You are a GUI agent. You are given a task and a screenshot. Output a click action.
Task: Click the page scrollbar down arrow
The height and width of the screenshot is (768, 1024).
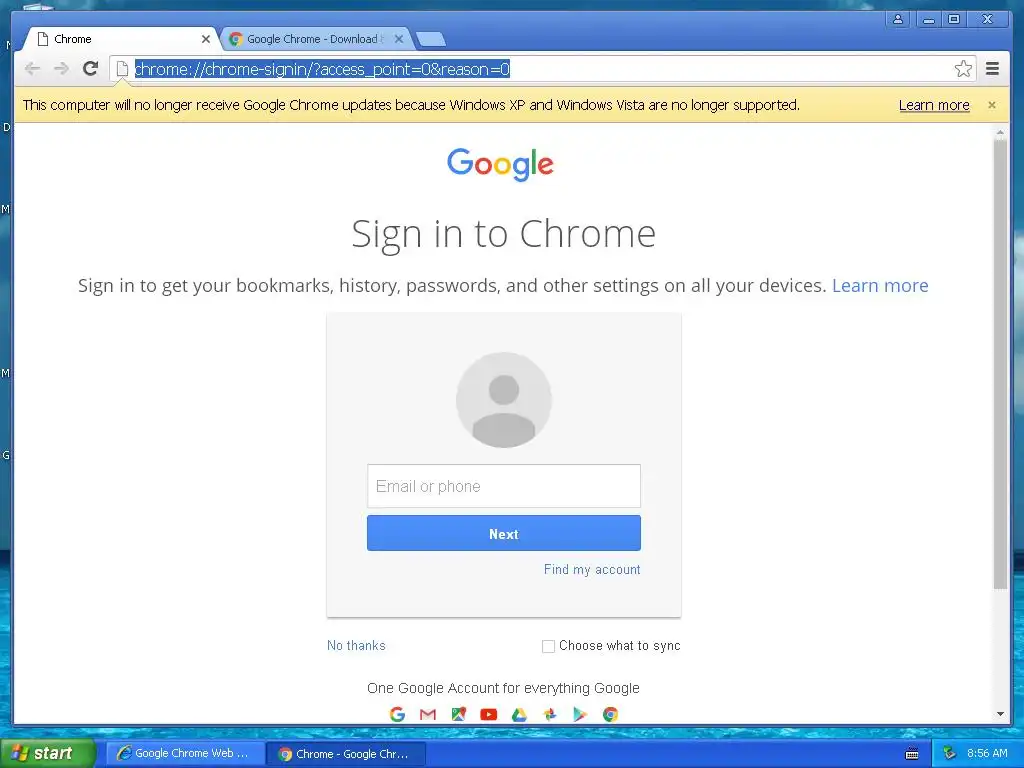pyautogui.click(x=1000, y=714)
